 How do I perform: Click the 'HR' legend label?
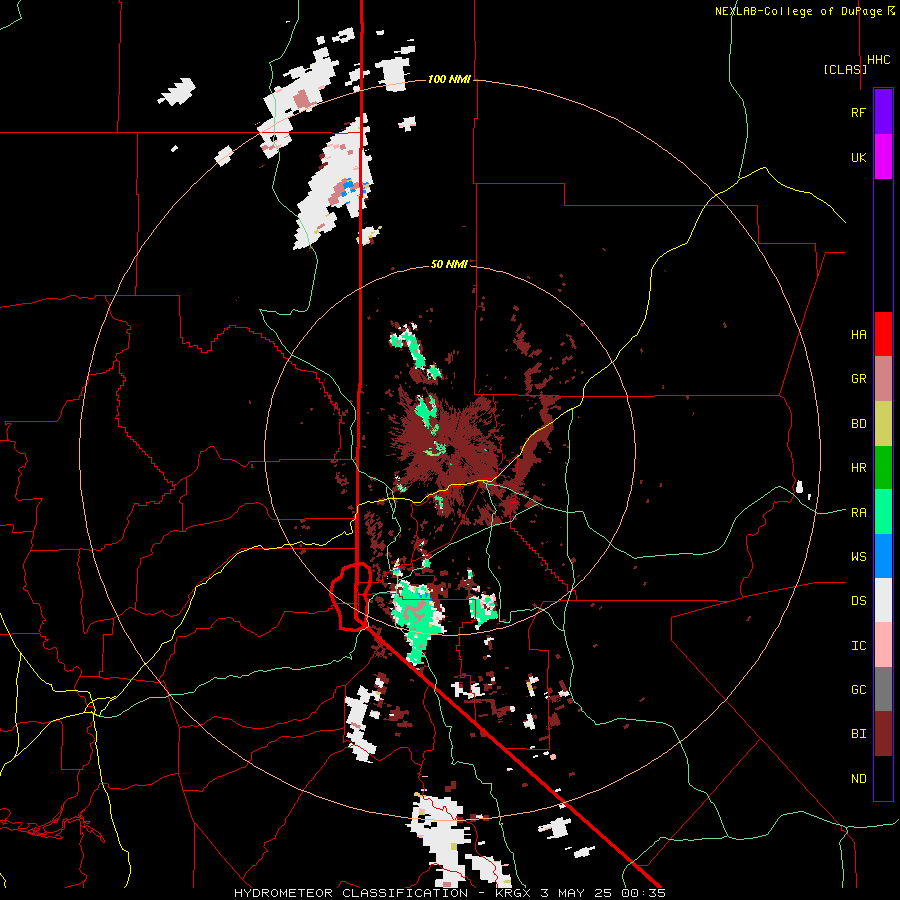click(858, 468)
